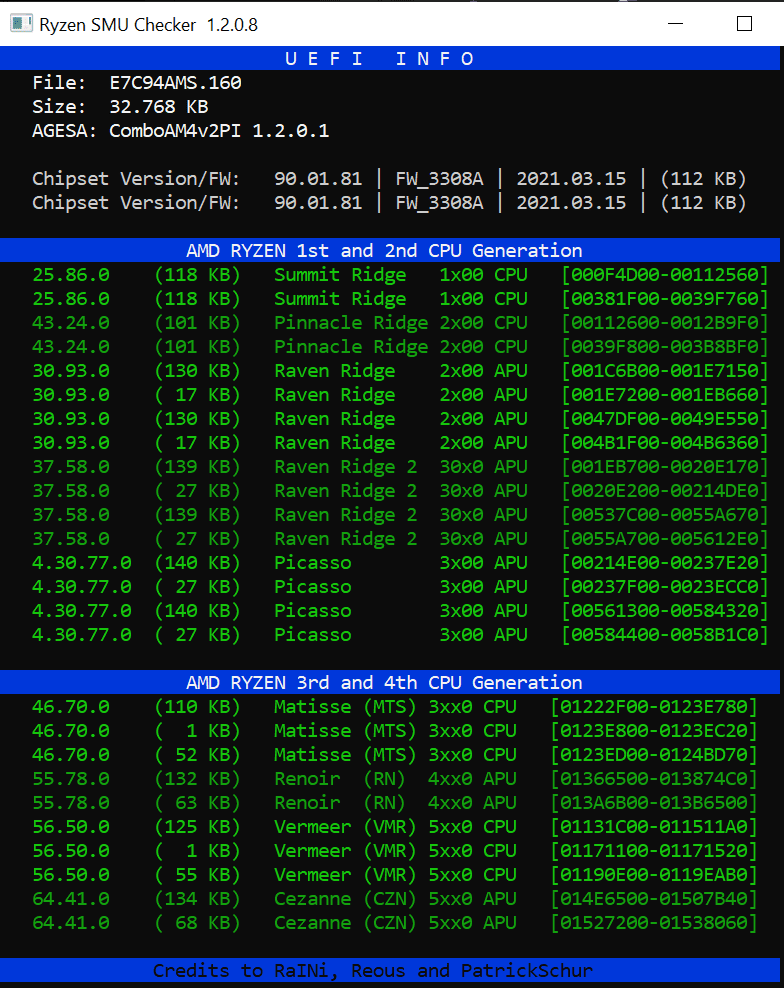784x988 pixels.
Task: Click address range [01131C00-011511A0]
Action: click(654, 826)
